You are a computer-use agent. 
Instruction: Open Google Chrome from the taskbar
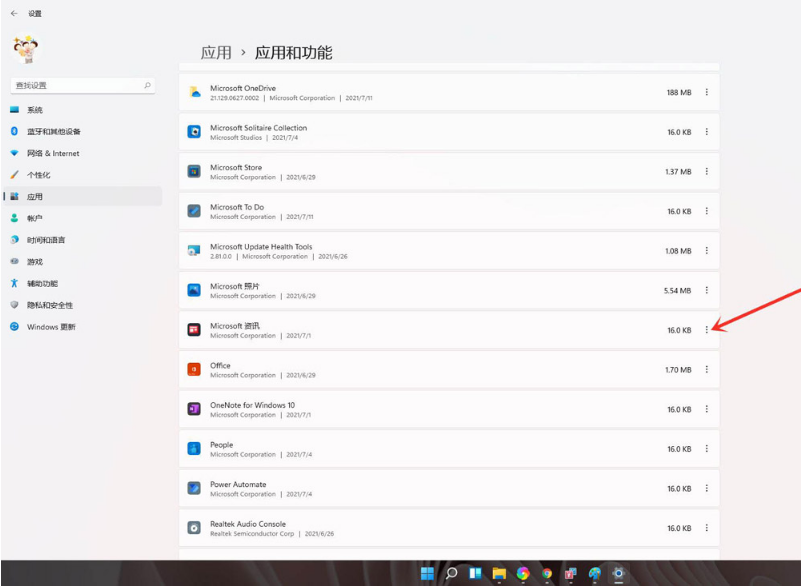click(x=547, y=573)
